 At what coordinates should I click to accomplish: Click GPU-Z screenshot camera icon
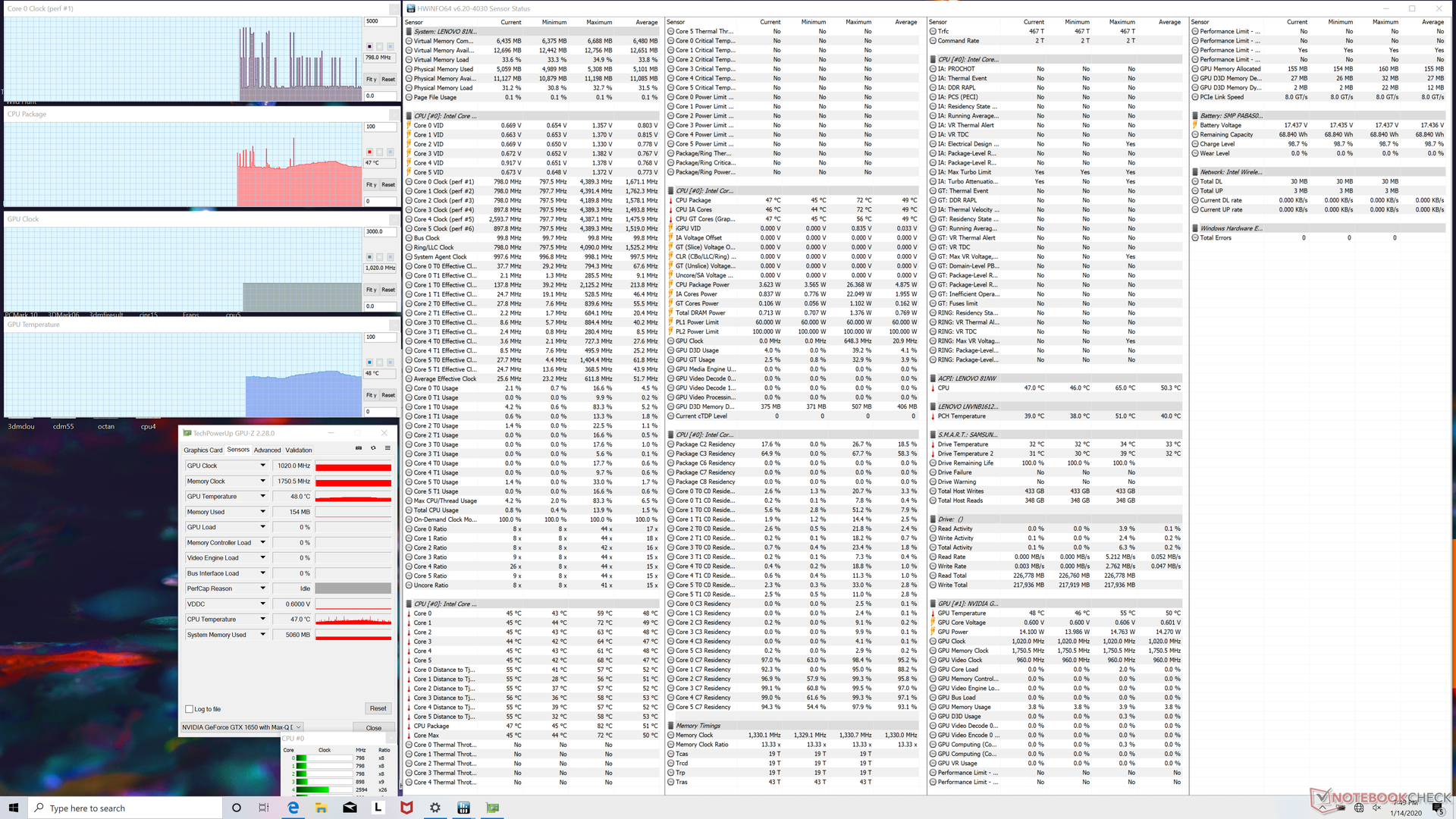pos(359,448)
